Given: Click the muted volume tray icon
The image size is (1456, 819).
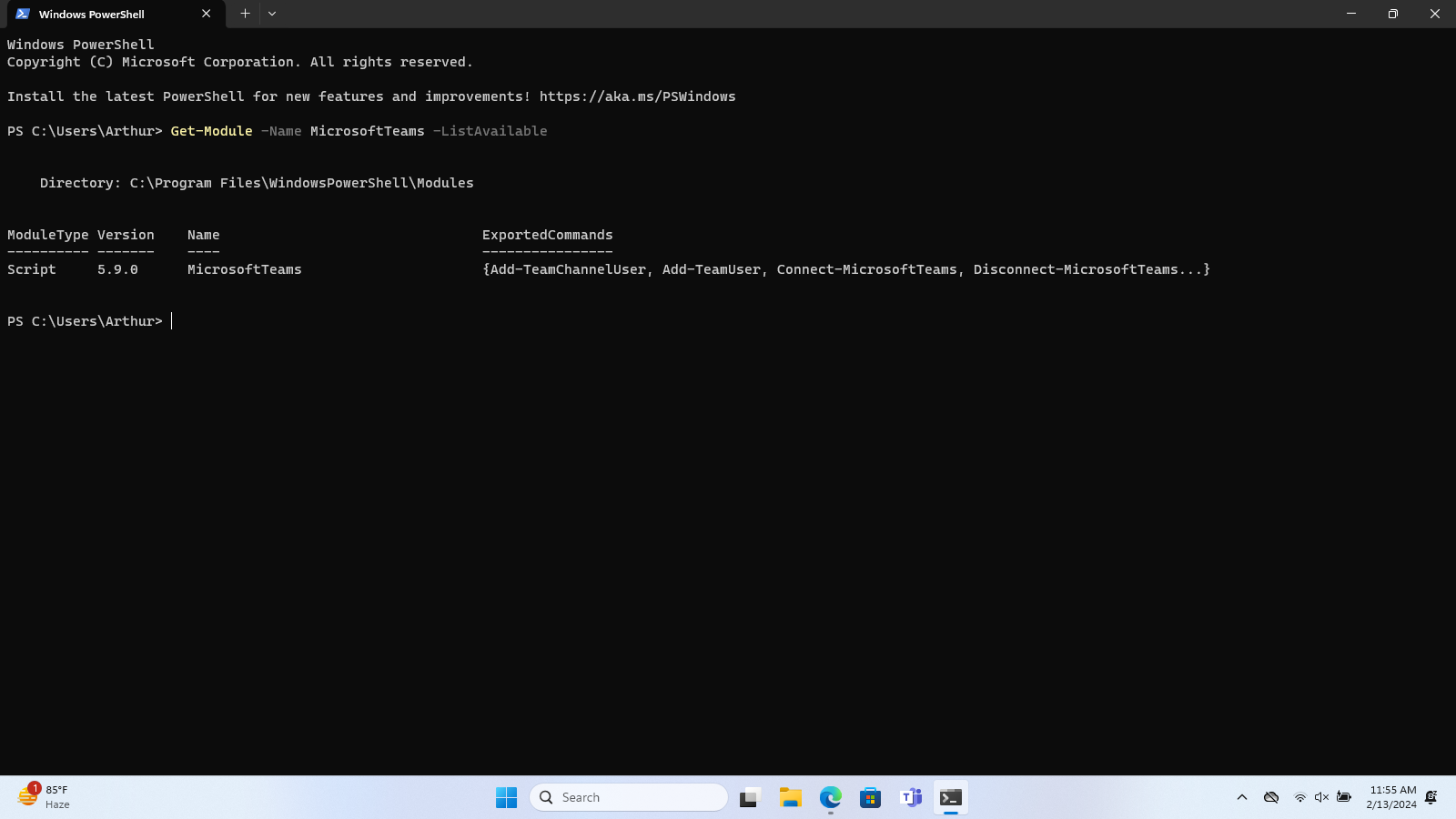Looking at the screenshot, I should 1321,797.
